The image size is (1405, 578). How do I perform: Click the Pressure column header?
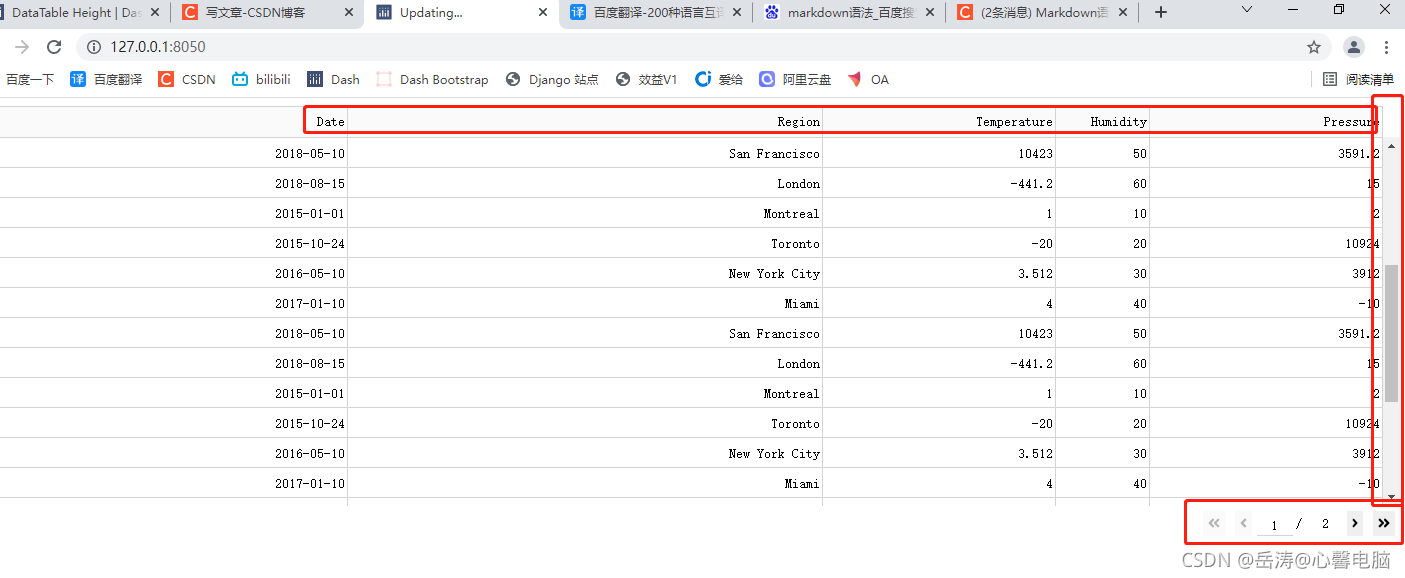[1265, 121]
